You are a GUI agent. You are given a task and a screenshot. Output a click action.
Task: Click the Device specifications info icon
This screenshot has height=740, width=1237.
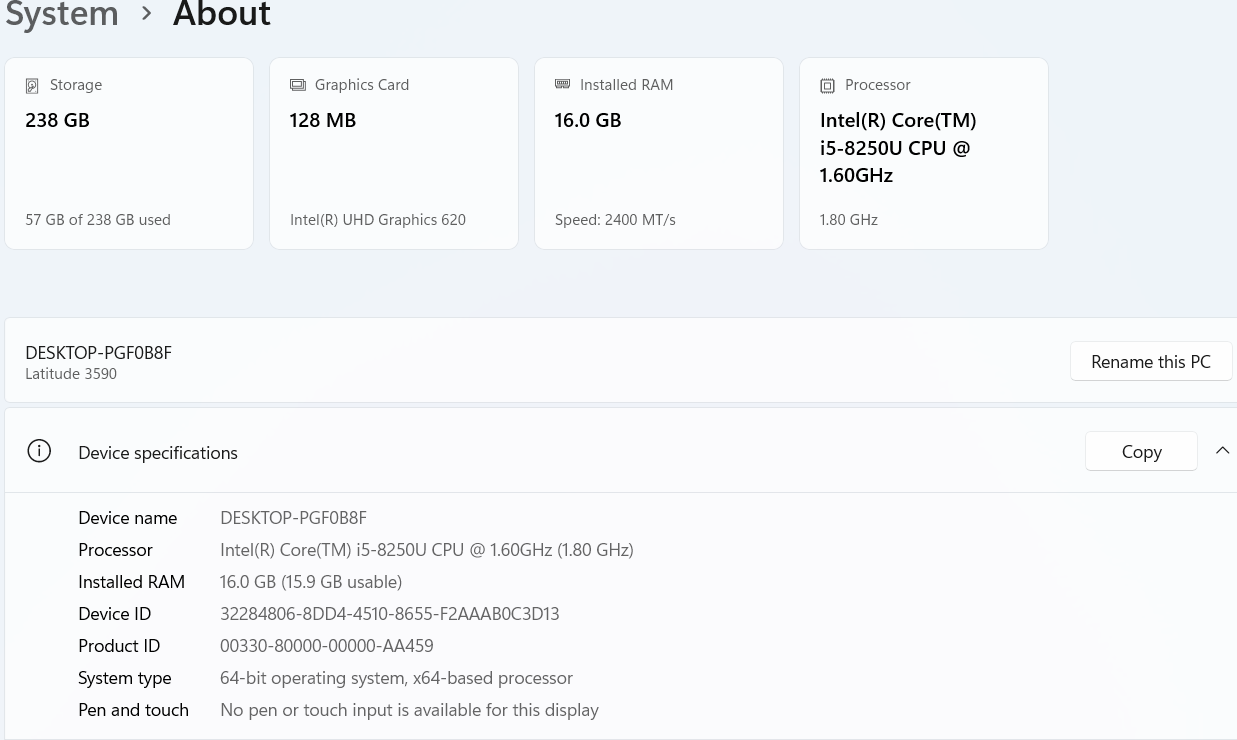pos(39,452)
